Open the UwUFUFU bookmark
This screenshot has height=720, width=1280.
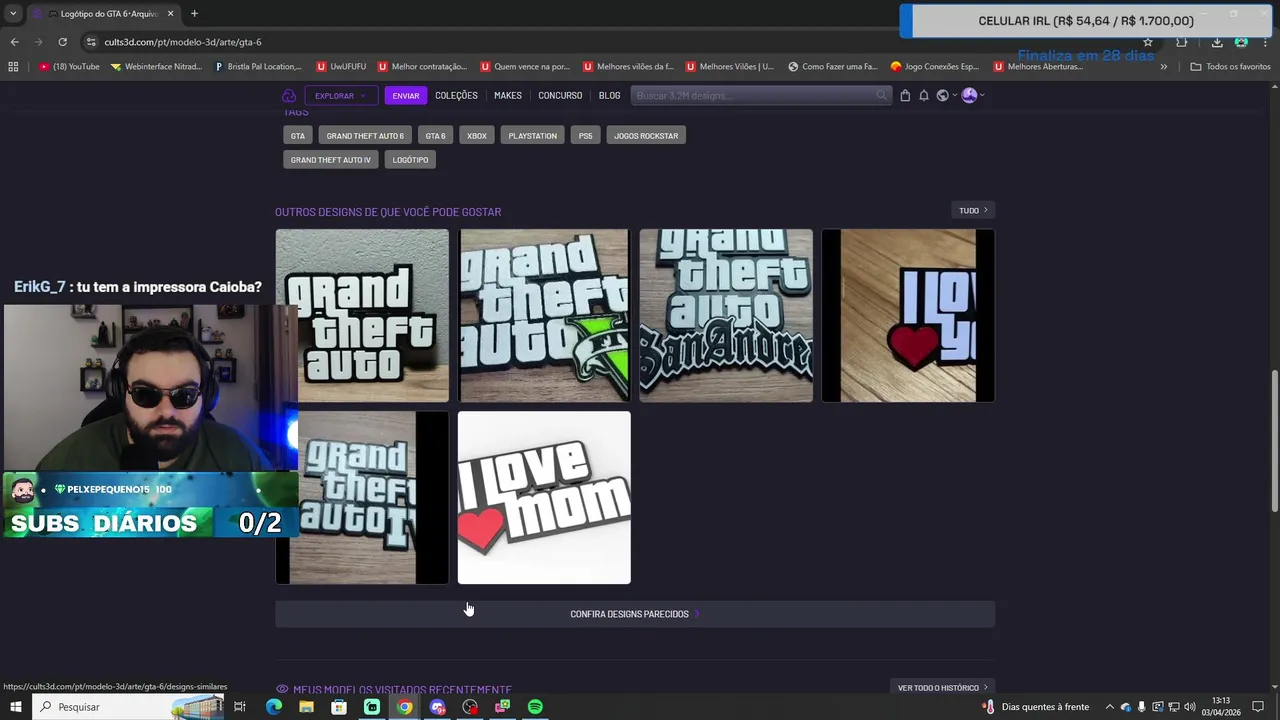coord(341,67)
